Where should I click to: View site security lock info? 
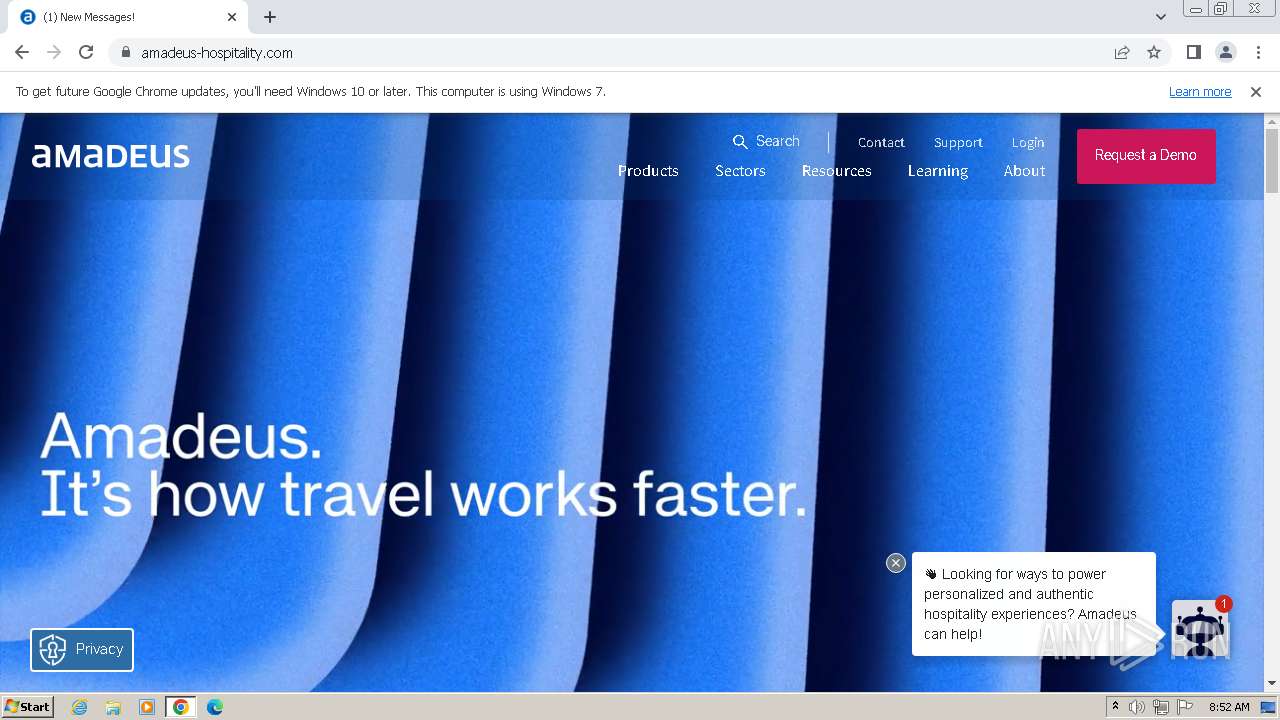coord(126,52)
